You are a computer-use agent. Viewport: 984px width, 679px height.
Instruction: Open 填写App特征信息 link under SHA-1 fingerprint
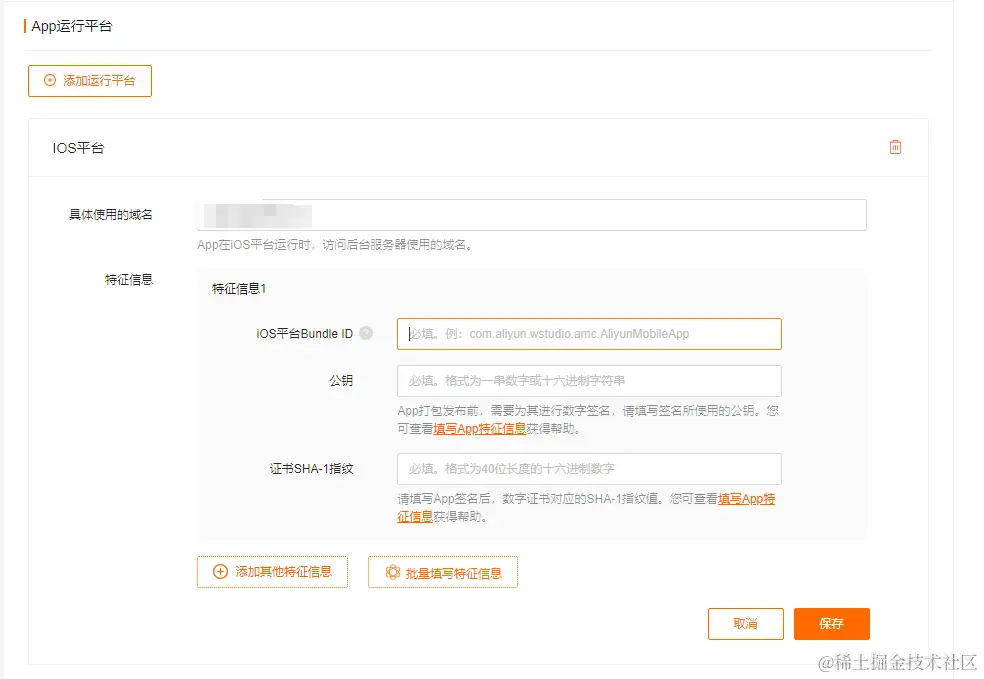pos(746,499)
